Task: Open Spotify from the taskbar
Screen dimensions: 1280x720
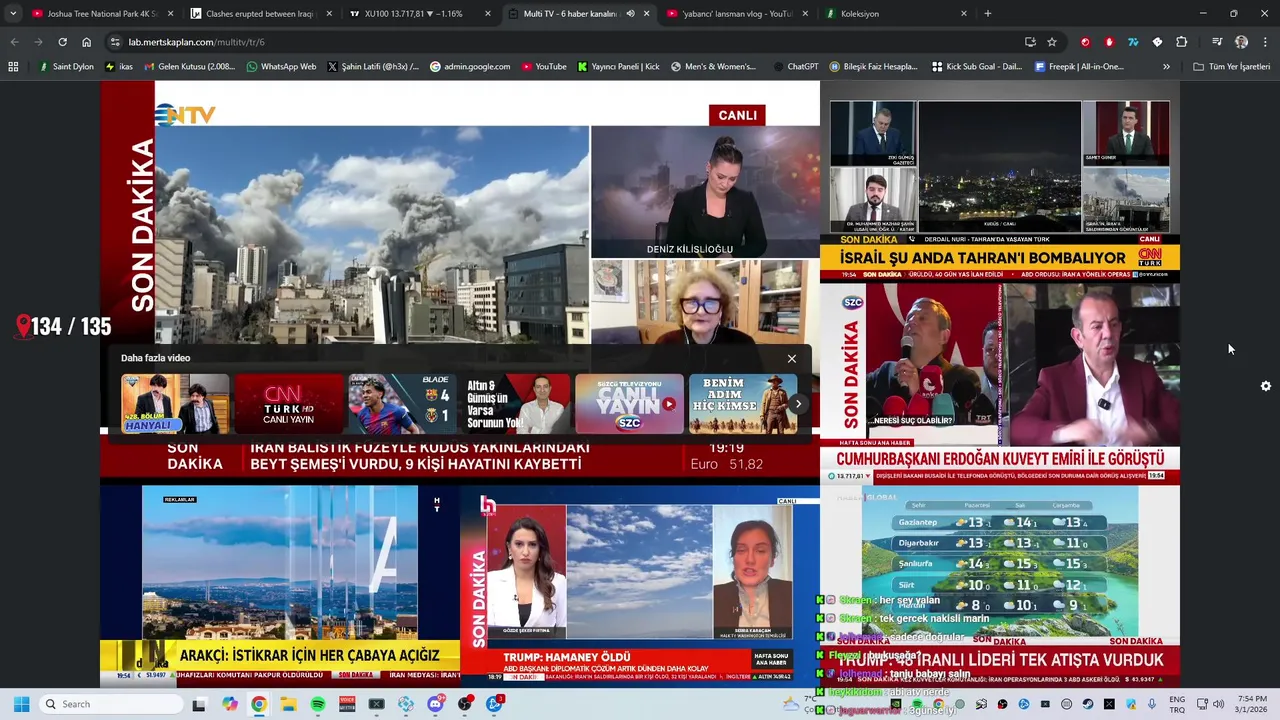Action: coord(318,704)
